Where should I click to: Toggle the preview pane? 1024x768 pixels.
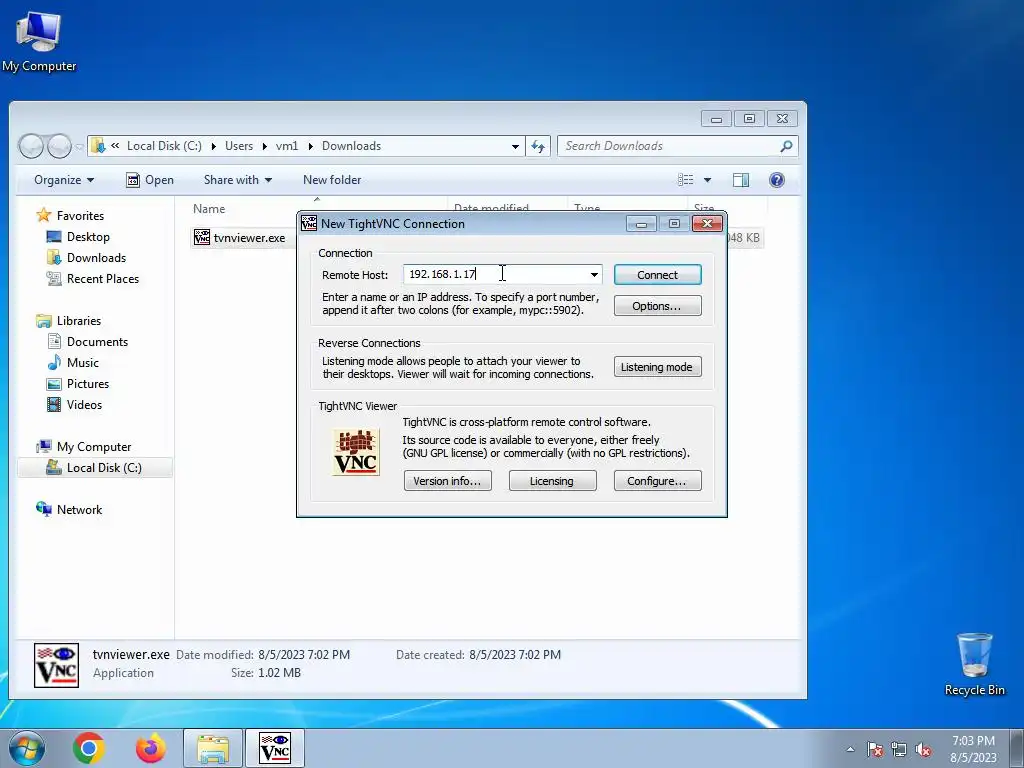[741, 180]
